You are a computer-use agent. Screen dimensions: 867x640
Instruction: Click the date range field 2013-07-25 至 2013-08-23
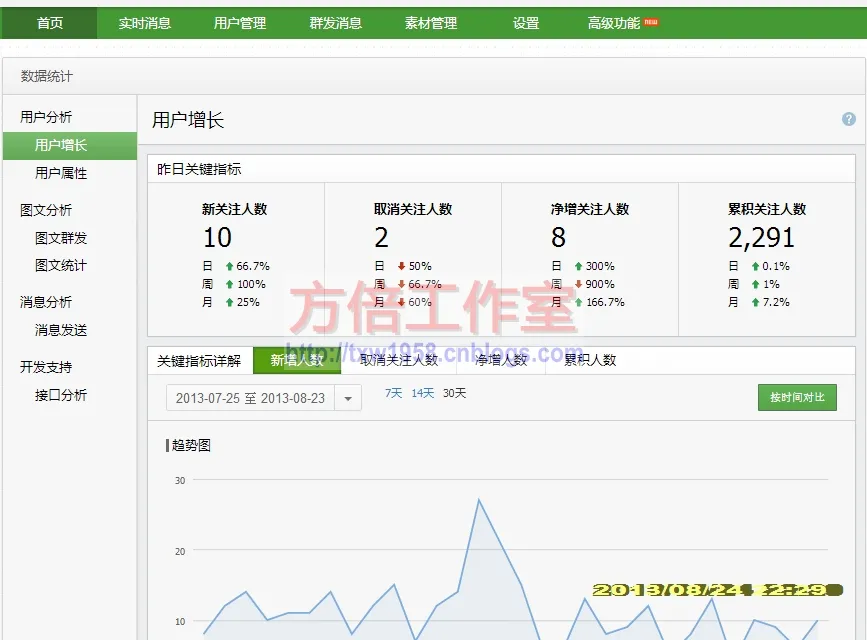pyautogui.click(x=250, y=398)
